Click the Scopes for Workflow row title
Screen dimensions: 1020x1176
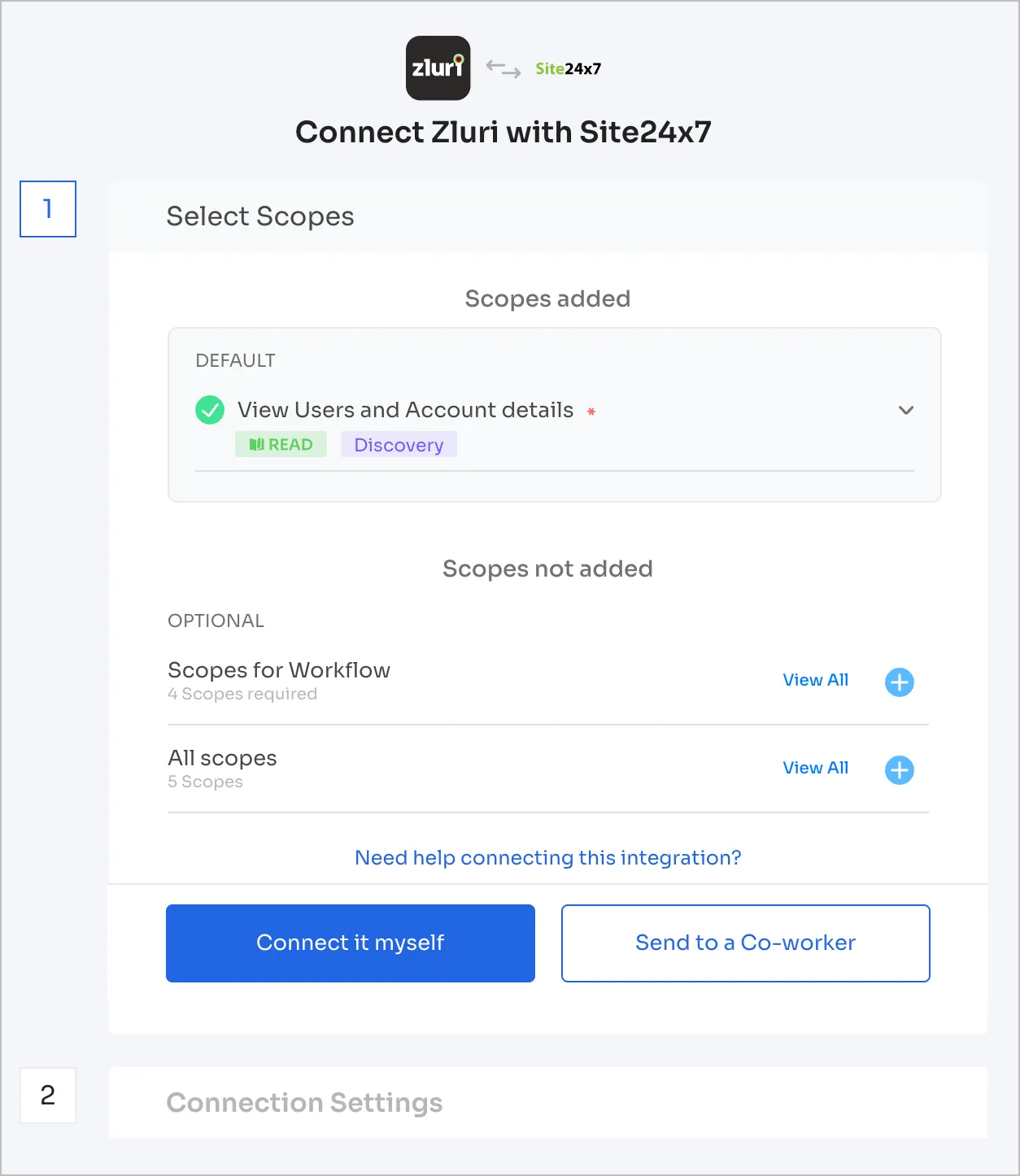279,670
